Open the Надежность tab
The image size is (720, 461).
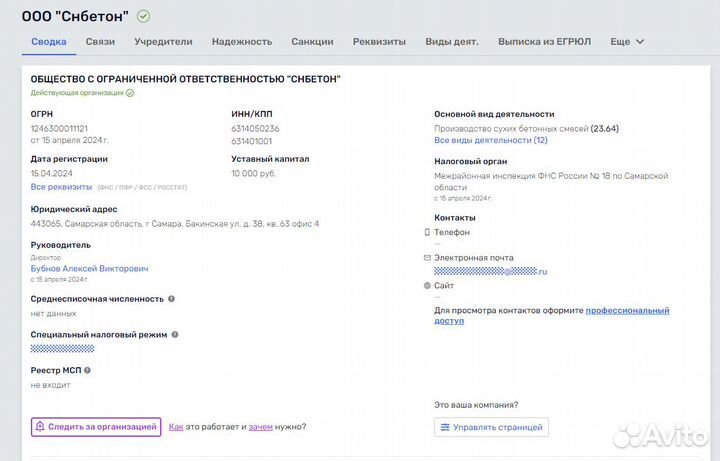pyautogui.click(x=242, y=42)
